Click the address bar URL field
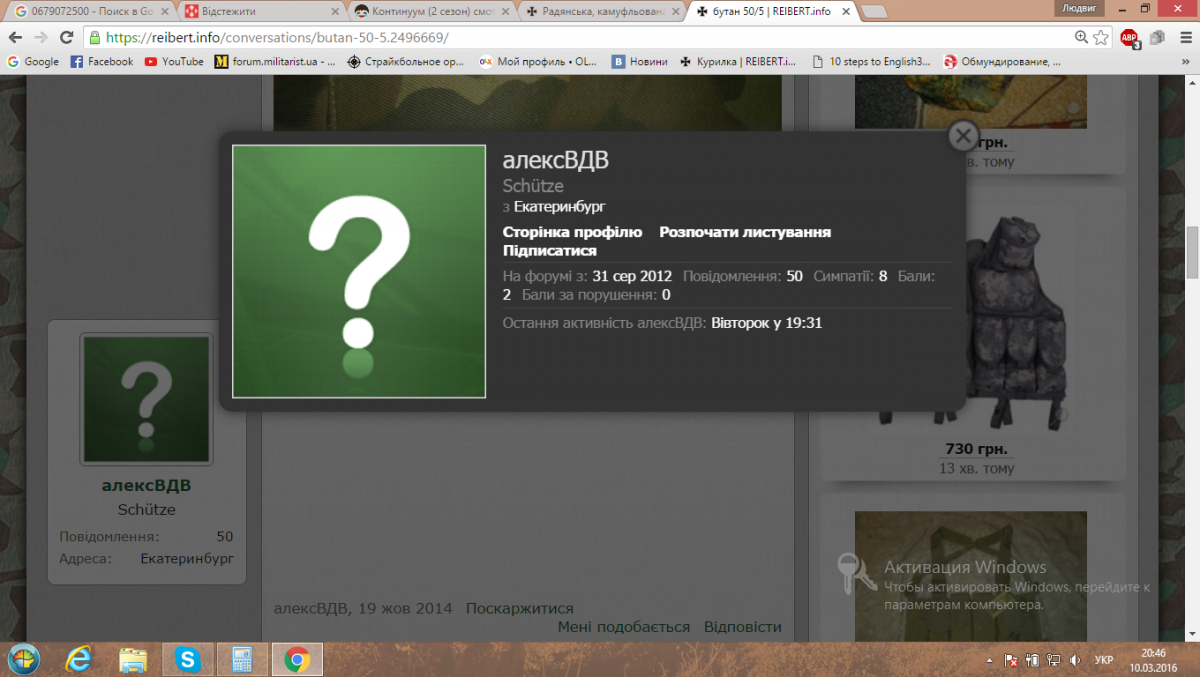 (x=580, y=38)
